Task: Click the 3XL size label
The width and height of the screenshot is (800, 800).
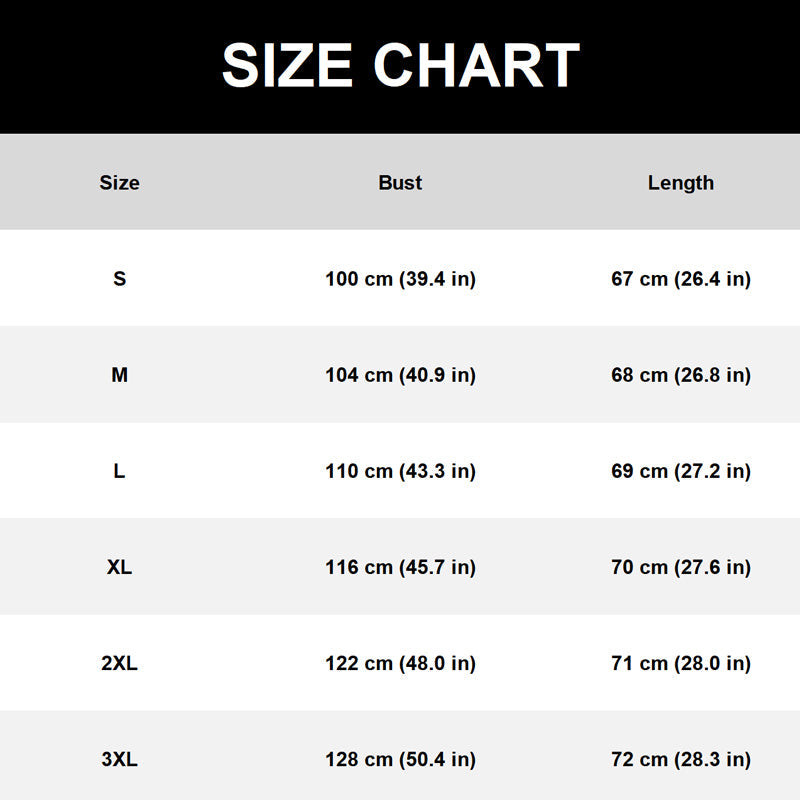Action: [119, 759]
